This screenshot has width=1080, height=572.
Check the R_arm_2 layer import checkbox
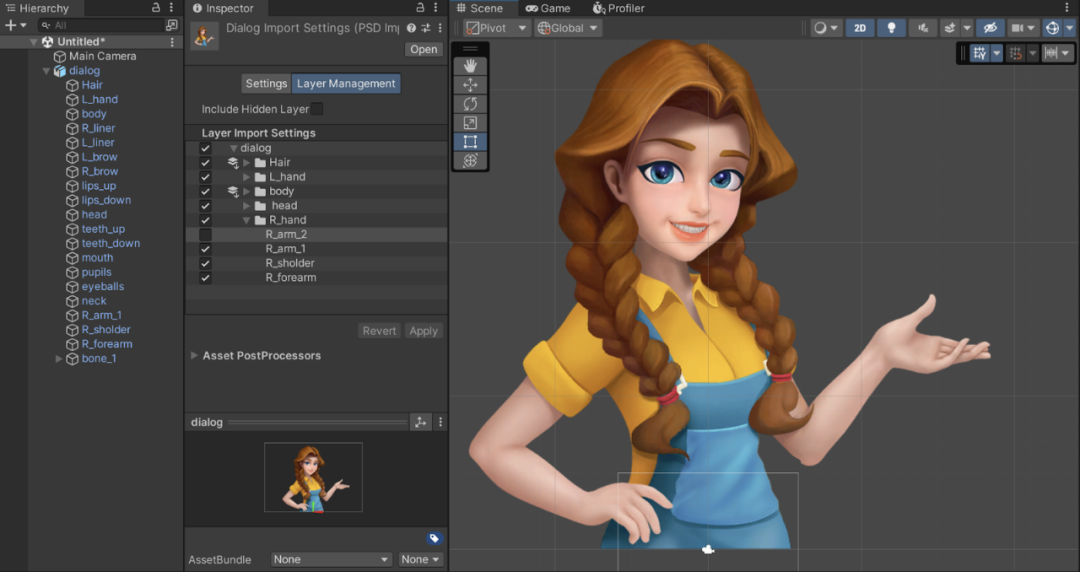pos(205,234)
